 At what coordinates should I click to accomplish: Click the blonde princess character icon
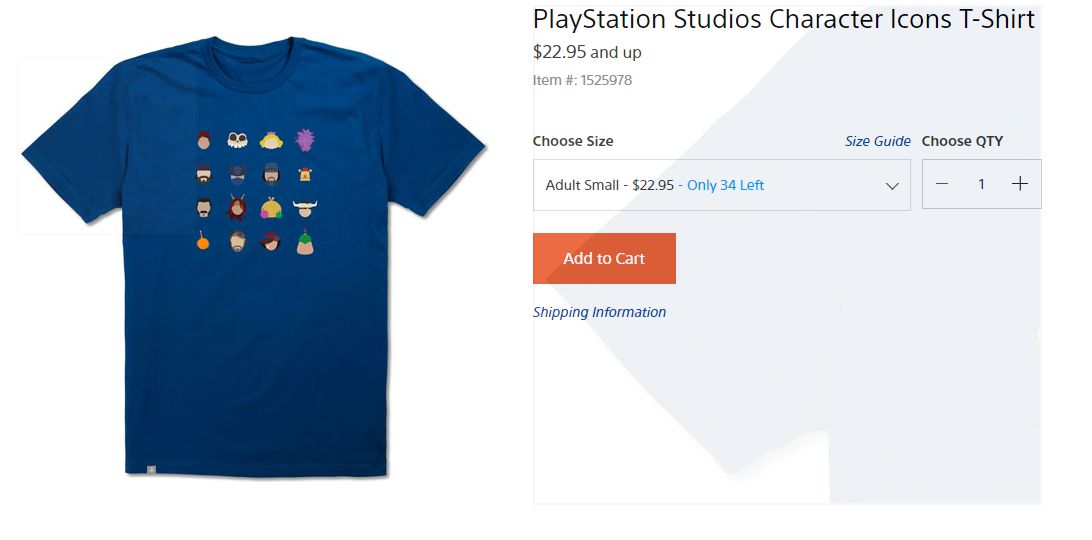(270, 140)
